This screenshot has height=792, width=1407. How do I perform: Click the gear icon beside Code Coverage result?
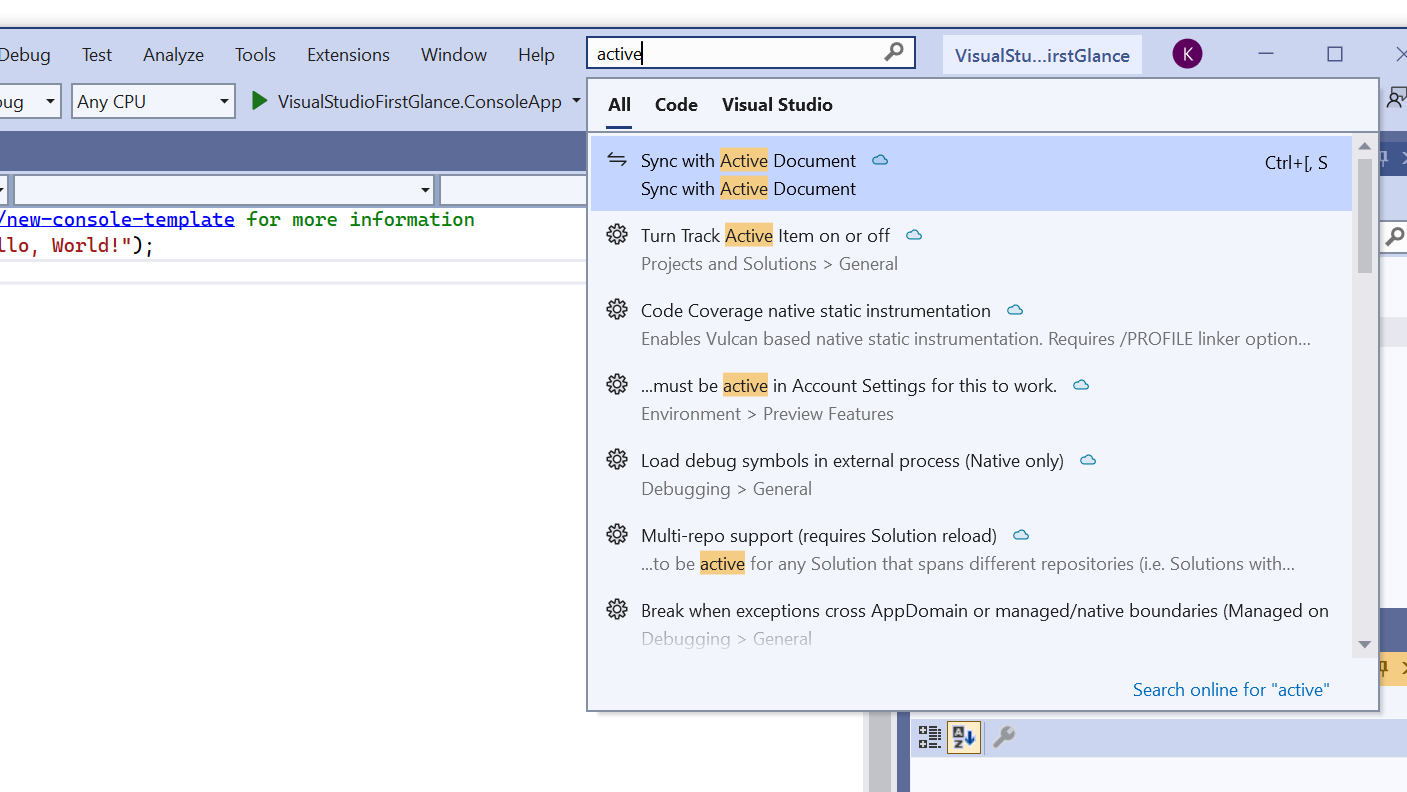click(617, 310)
